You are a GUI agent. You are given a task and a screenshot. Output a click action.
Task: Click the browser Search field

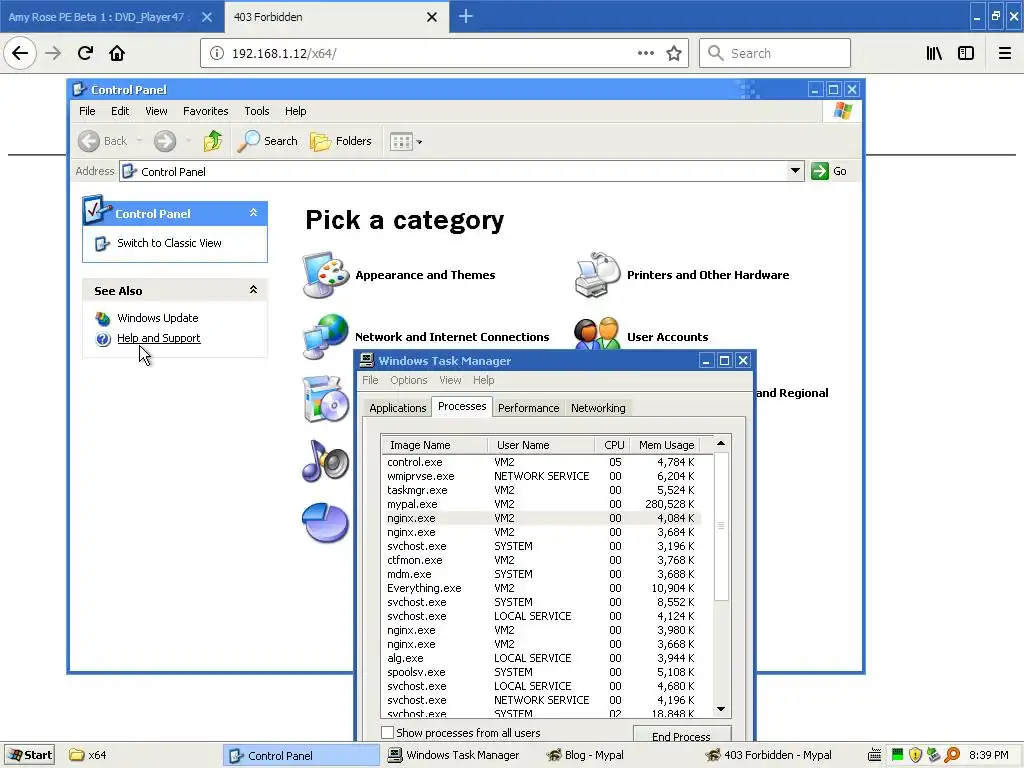click(775, 53)
